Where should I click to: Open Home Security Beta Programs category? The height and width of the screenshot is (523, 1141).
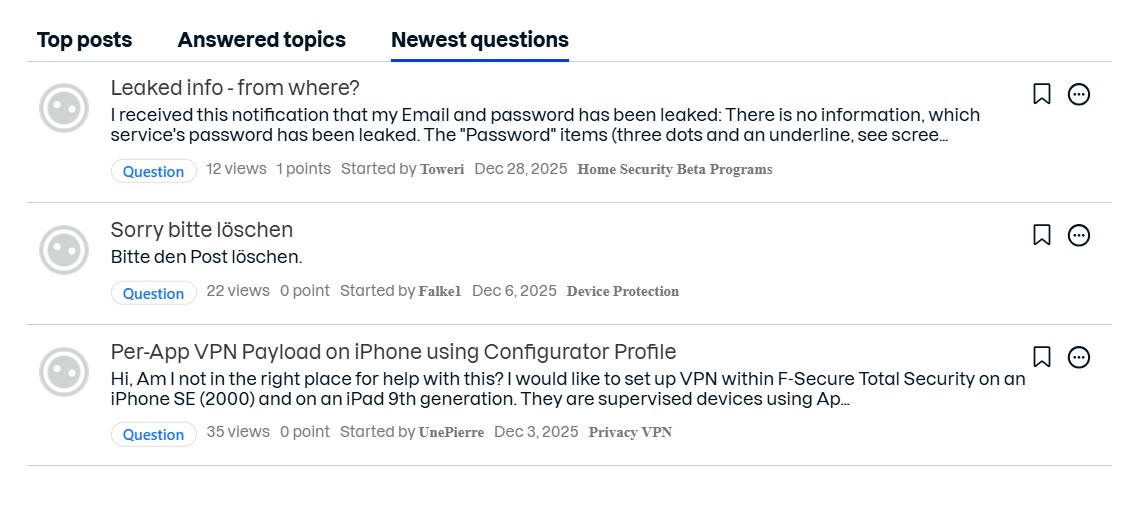674,169
